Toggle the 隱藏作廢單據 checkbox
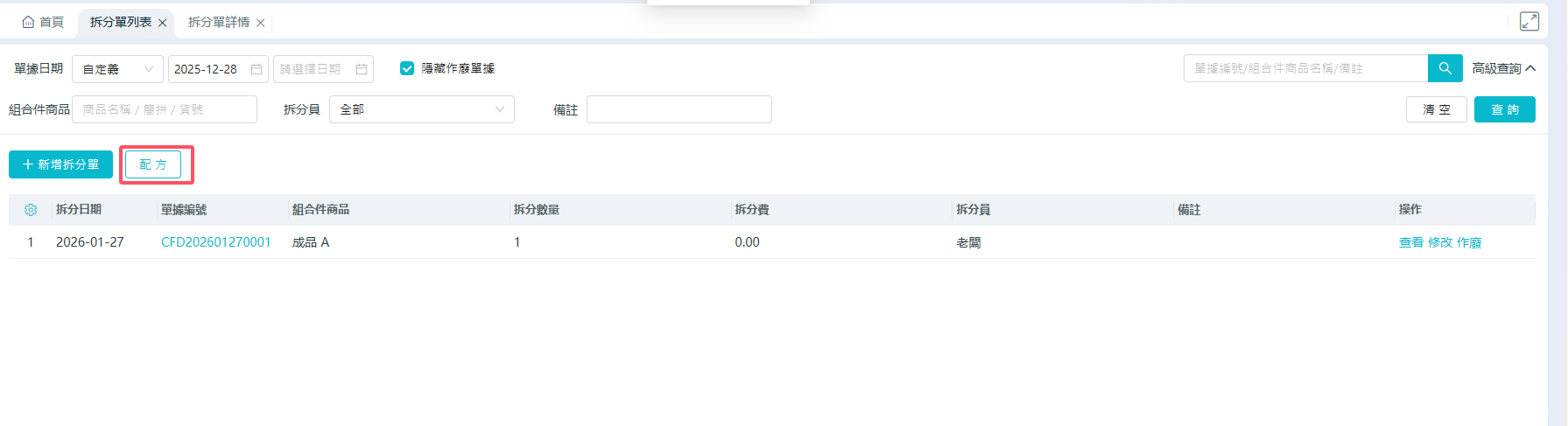Image resolution: width=1568 pixels, height=426 pixels. pos(407,68)
